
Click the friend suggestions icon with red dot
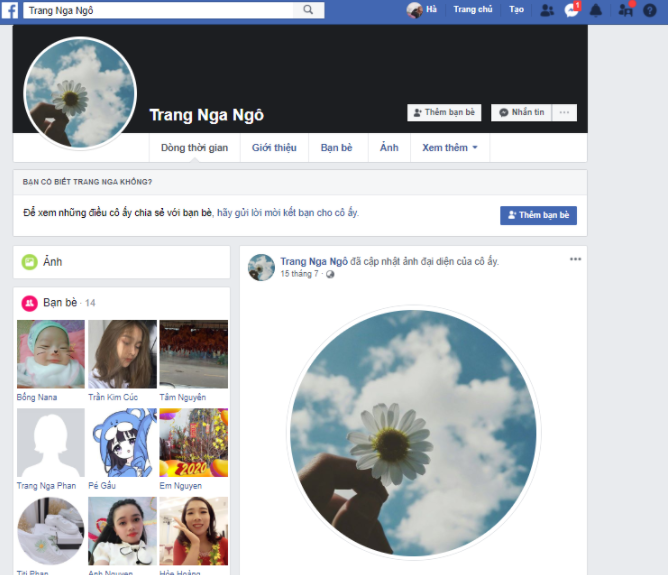(626, 10)
